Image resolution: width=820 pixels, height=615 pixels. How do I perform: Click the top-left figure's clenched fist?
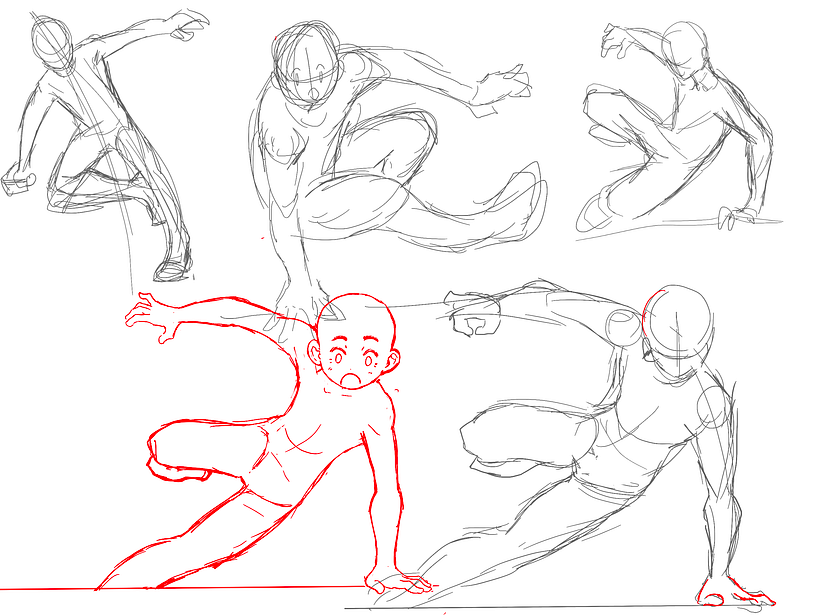click(20, 180)
